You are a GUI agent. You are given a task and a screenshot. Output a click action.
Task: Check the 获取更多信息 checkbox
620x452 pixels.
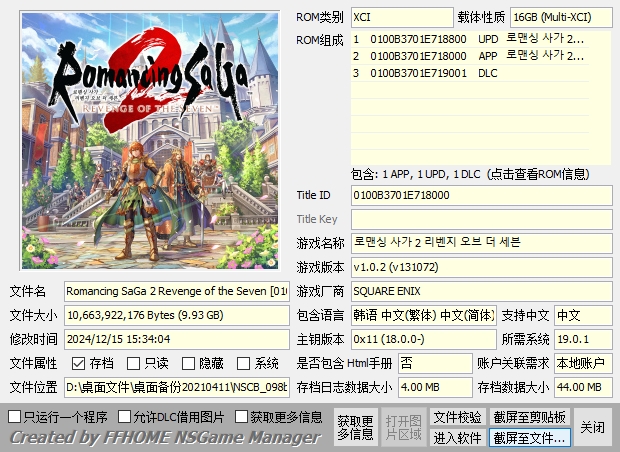coord(241,416)
